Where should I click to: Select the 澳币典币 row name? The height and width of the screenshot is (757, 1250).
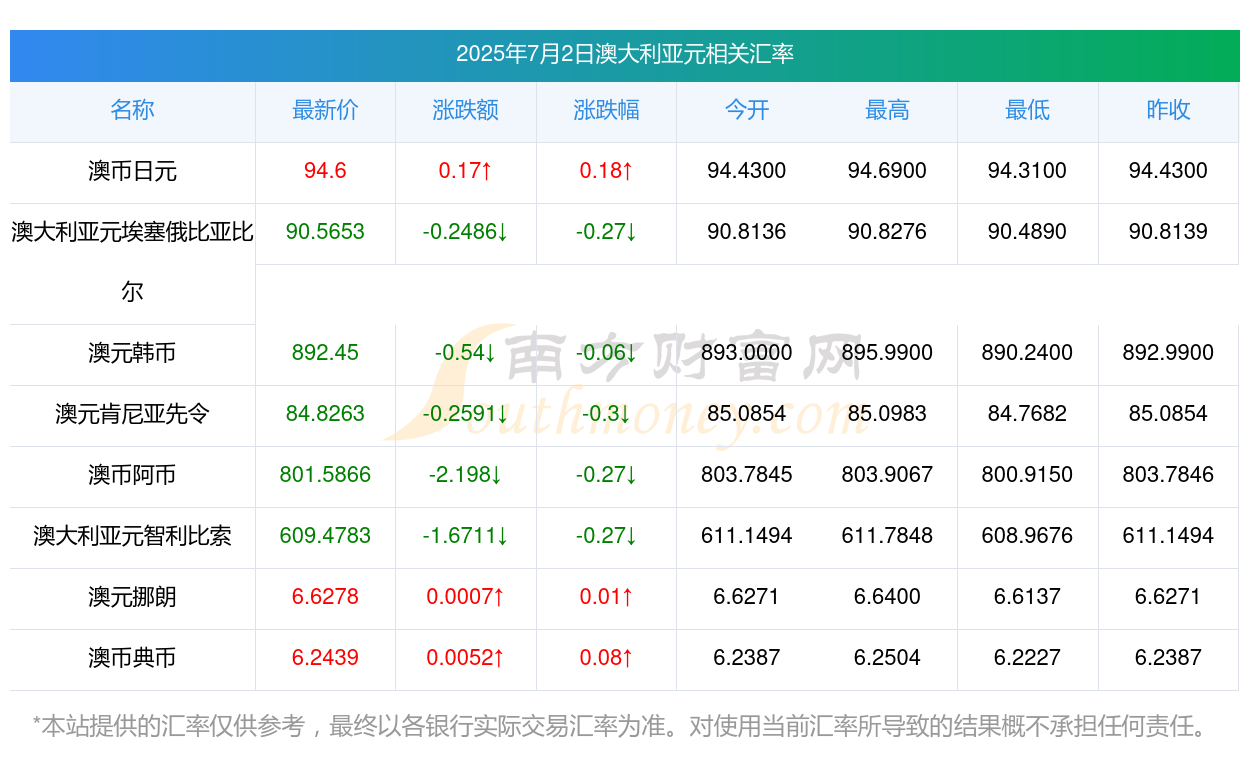pyautogui.click(x=132, y=658)
